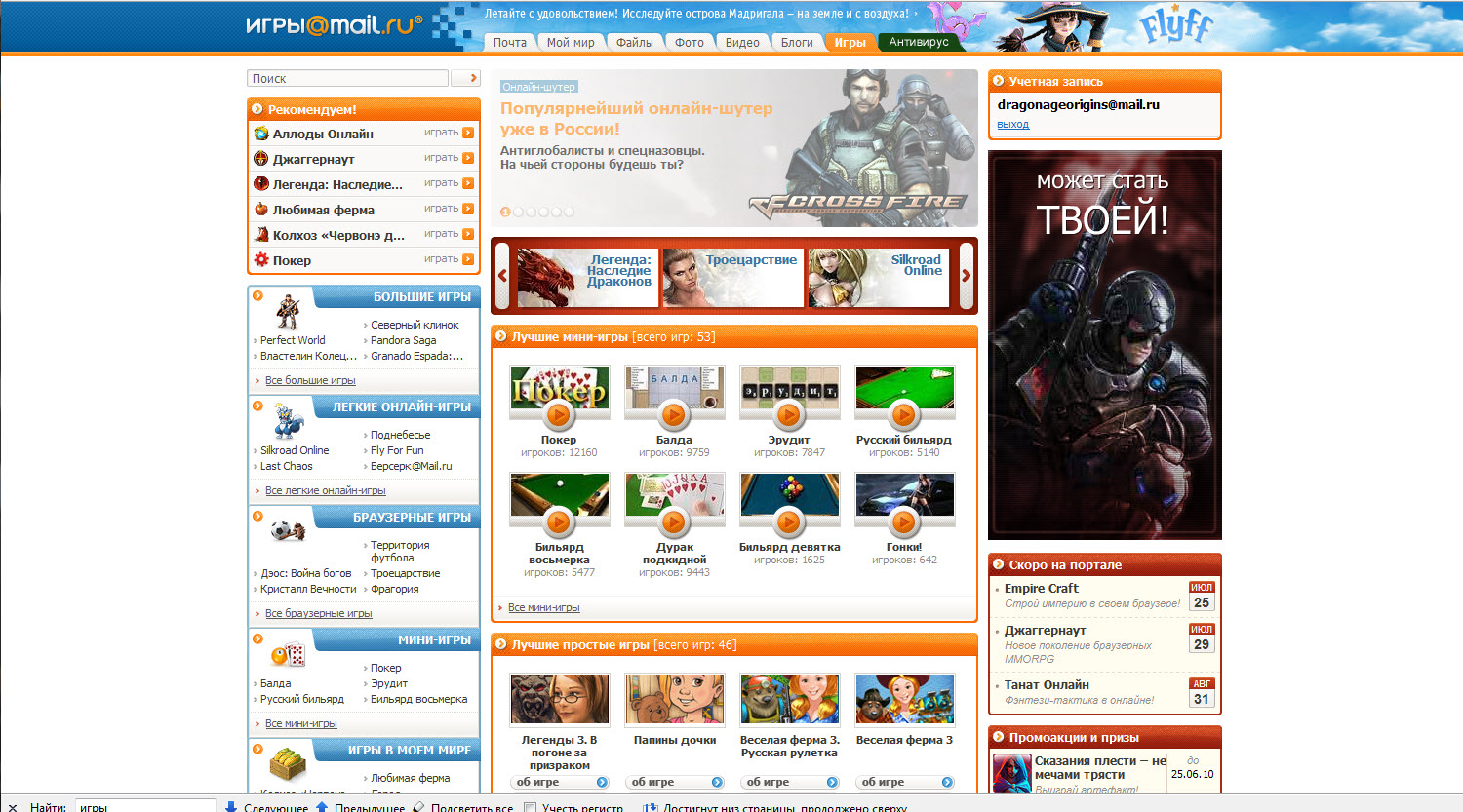Click the play button on Русский бильярд
This screenshot has height=812, width=1463.
pyautogui.click(x=904, y=415)
